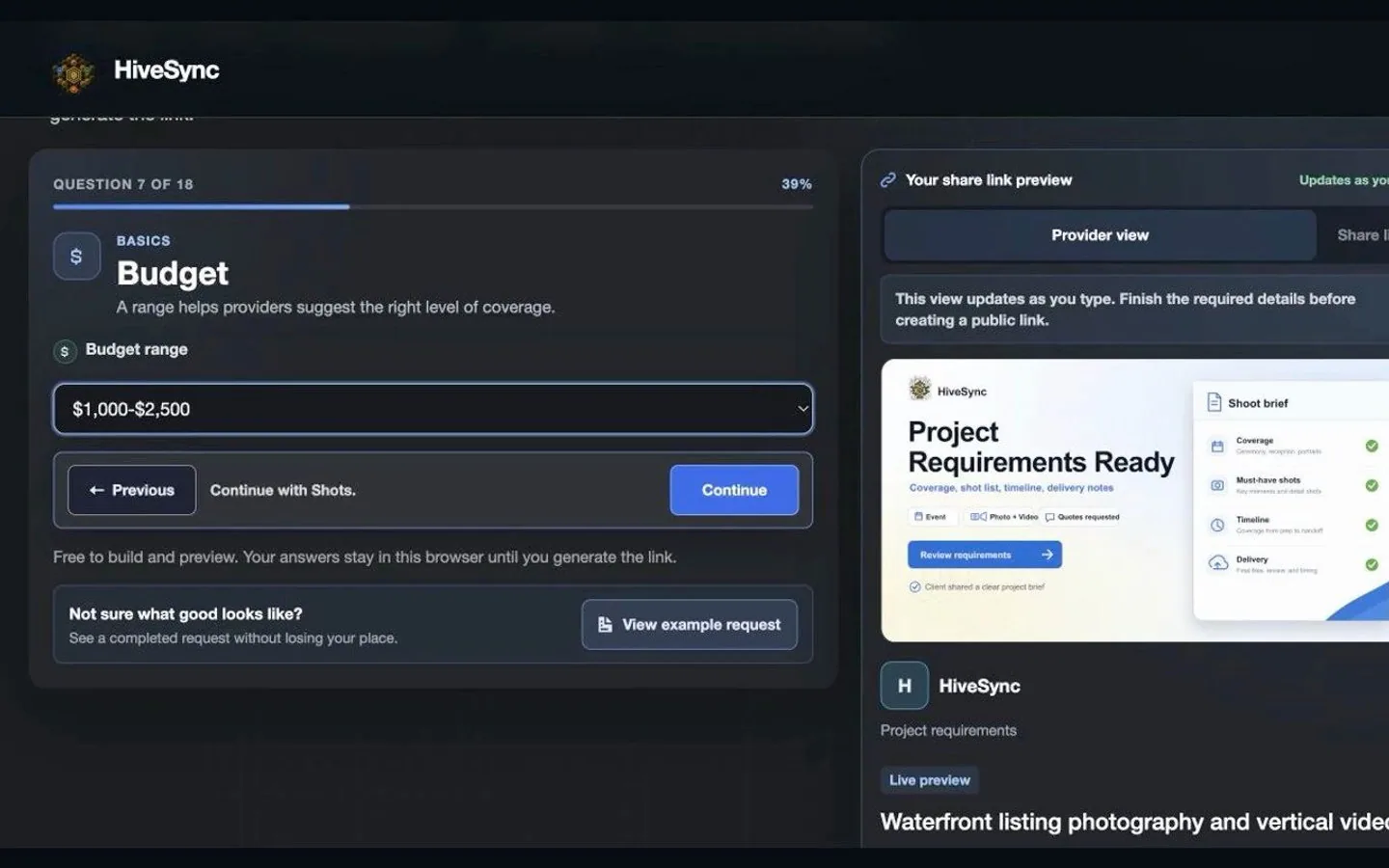The image size is (1389, 868).
Task: Click the green checkmark next to Coverage
Action: click(x=1372, y=446)
